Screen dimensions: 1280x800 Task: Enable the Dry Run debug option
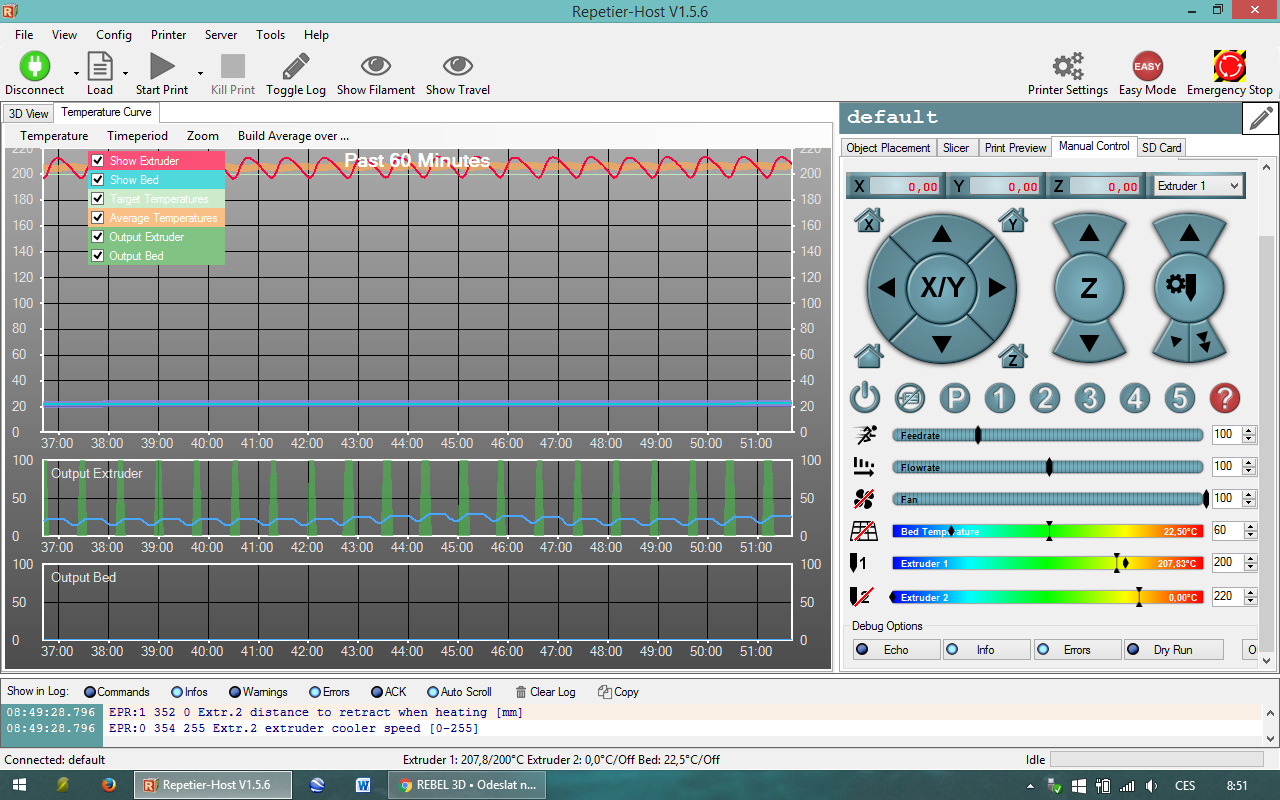(1172, 650)
